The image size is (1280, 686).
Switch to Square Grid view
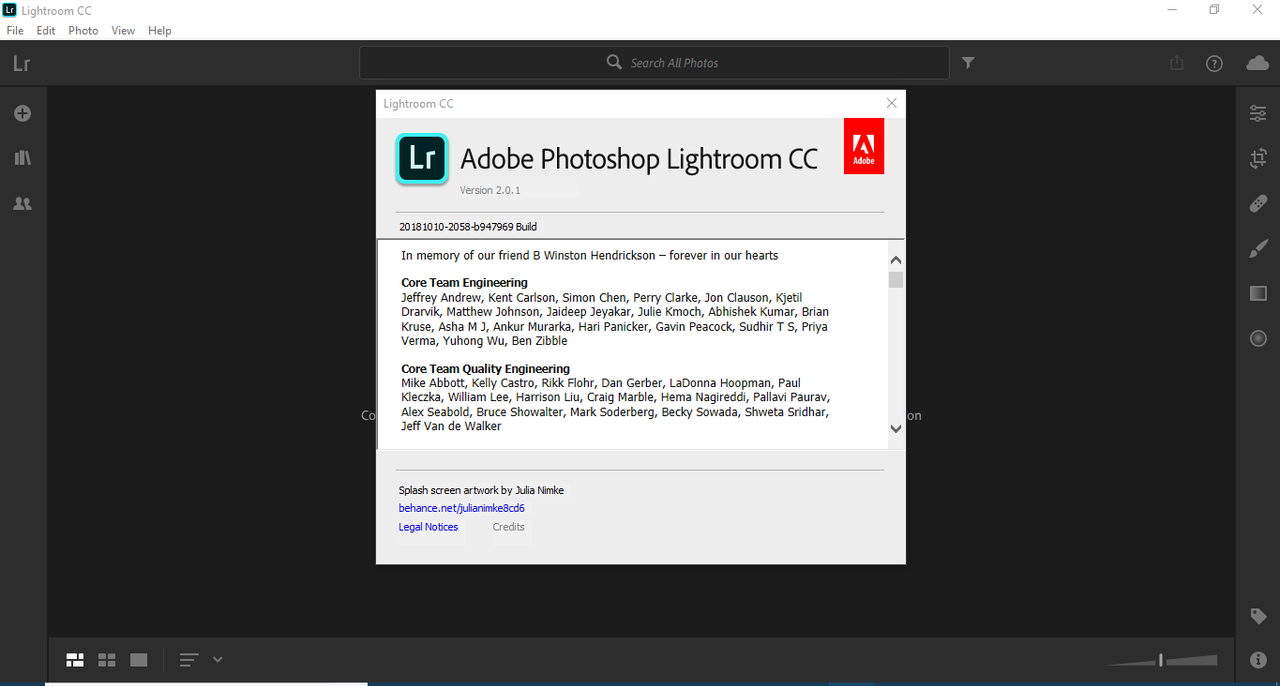pos(107,660)
